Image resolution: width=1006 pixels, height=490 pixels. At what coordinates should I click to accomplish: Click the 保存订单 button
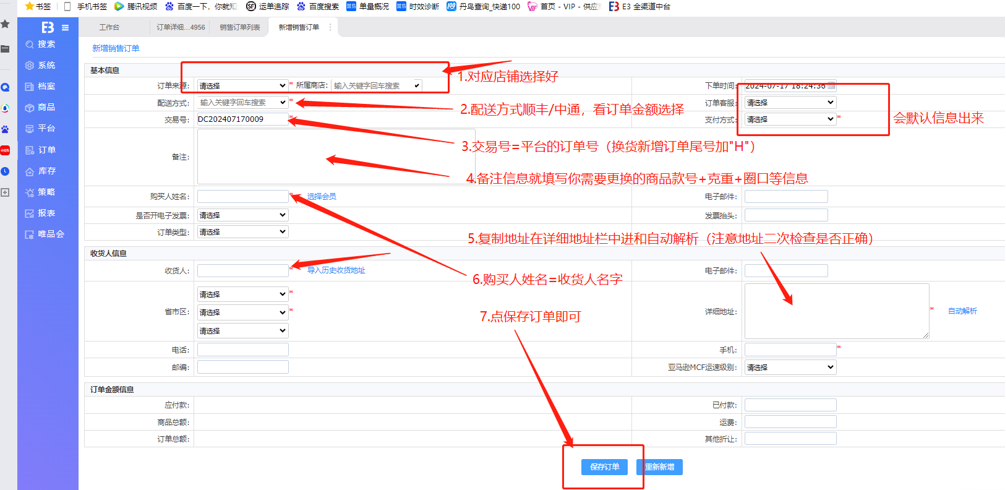coord(604,467)
